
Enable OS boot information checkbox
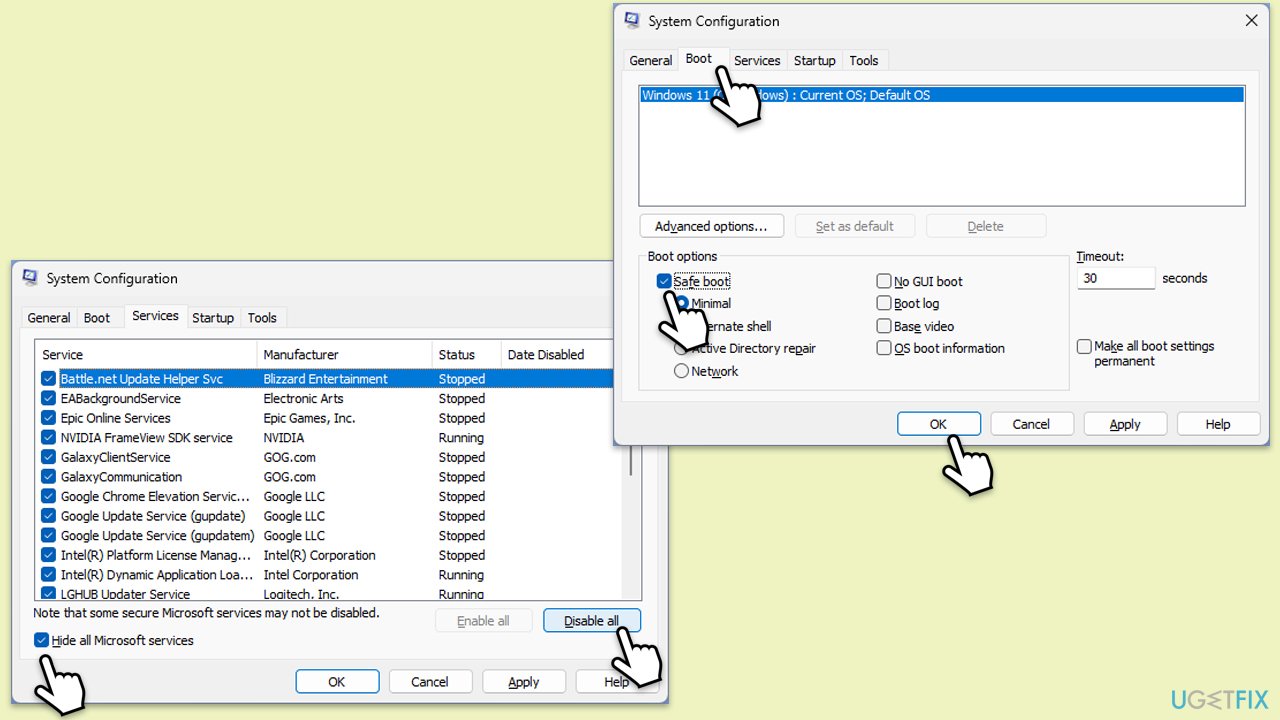point(884,348)
